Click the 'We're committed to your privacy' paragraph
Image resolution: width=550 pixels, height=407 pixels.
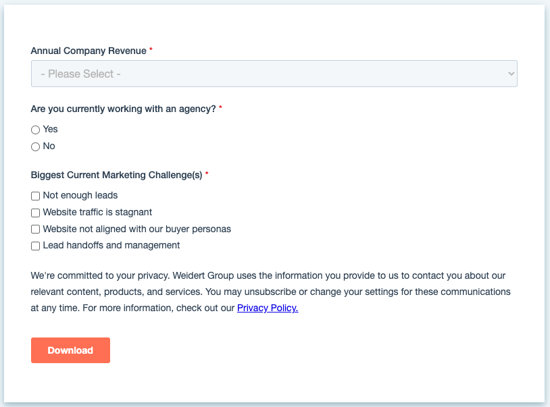click(x=270, y=292)
